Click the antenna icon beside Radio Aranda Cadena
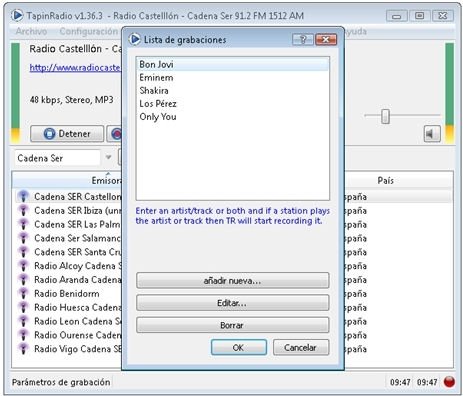The height and width of the screenshot is (396, 463). pos(23,279)
